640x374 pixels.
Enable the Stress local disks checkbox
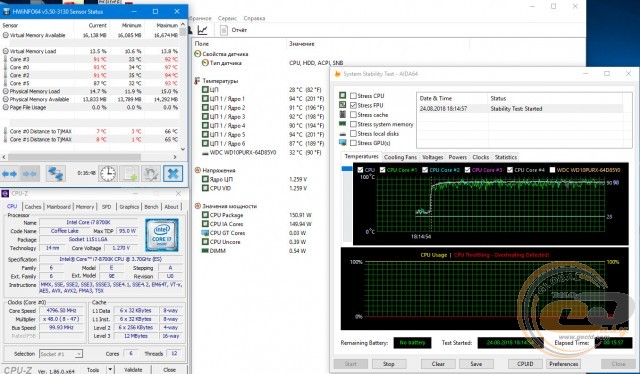(353, 134)
